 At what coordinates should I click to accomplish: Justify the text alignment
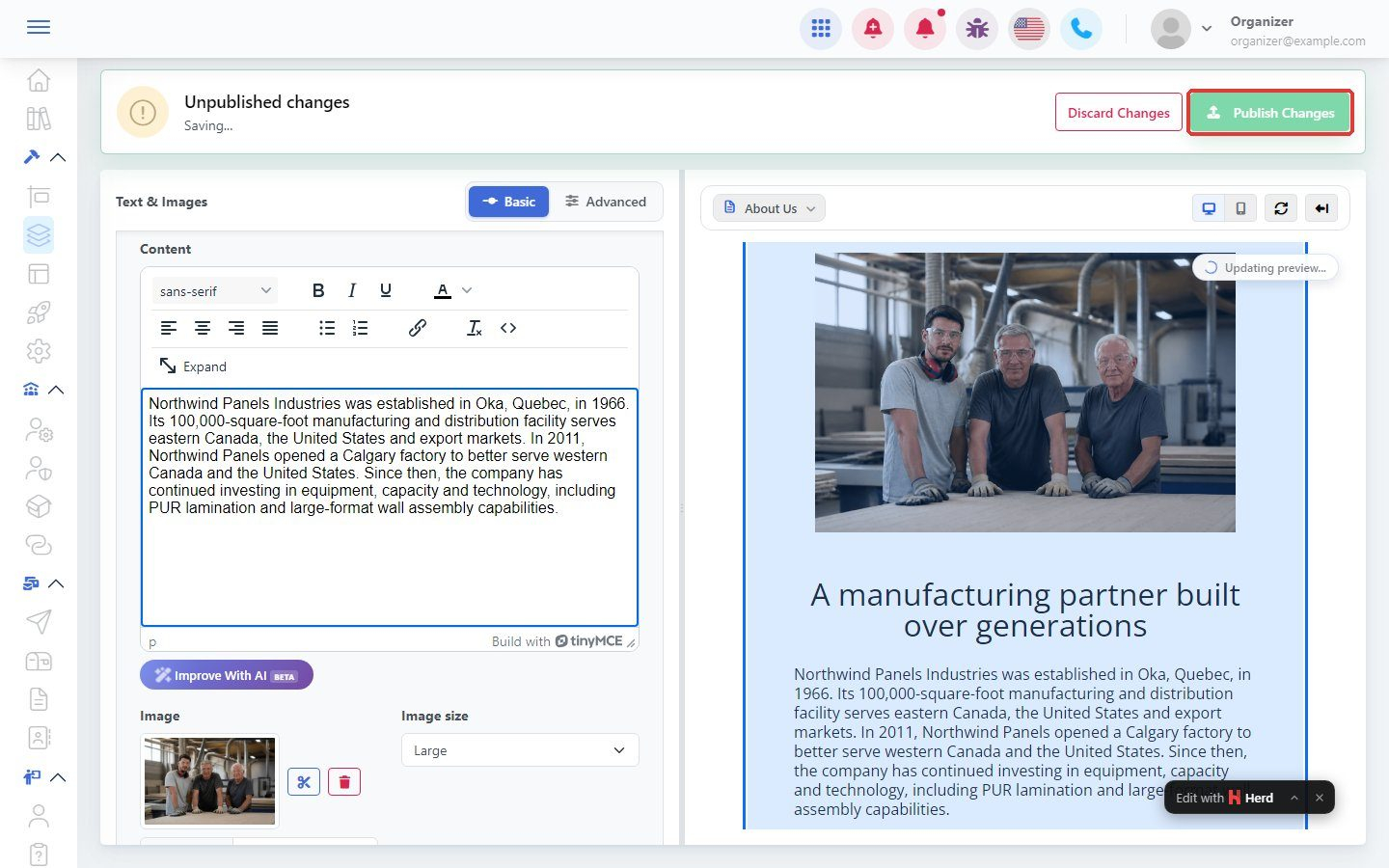tap(270, 328)
